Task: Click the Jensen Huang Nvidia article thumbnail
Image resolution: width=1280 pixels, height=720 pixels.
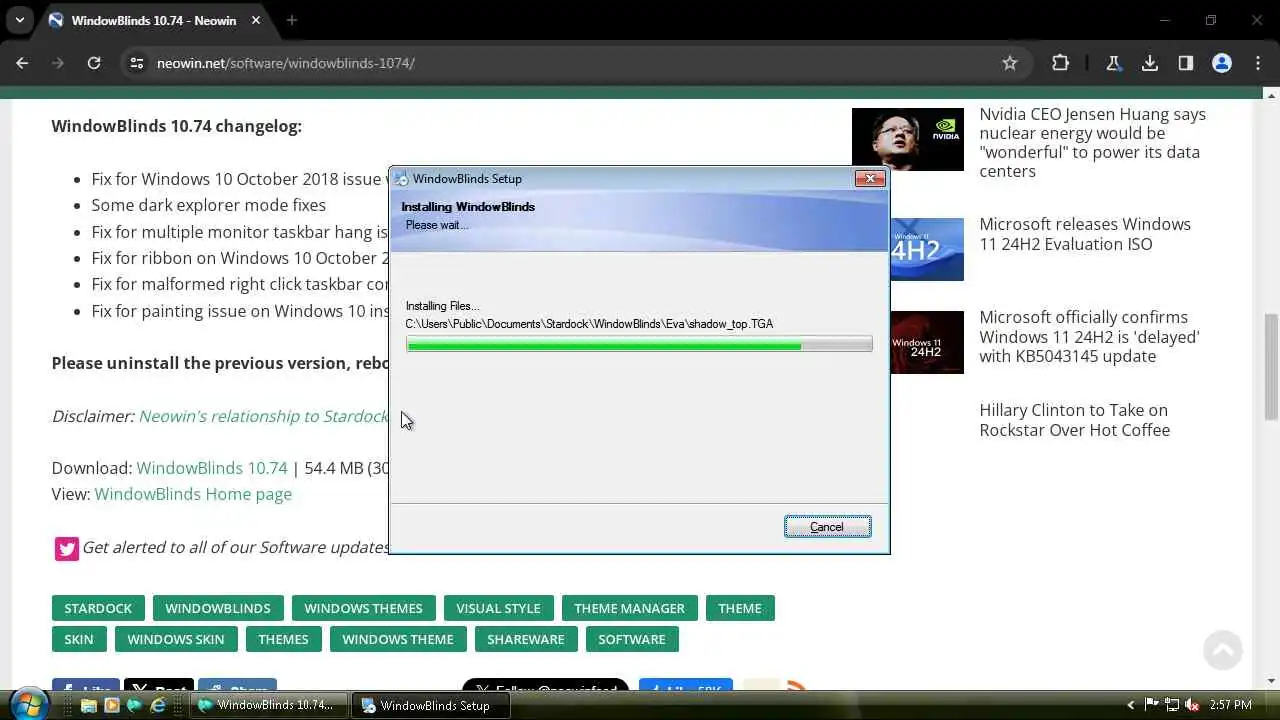Action: [908, 139]
